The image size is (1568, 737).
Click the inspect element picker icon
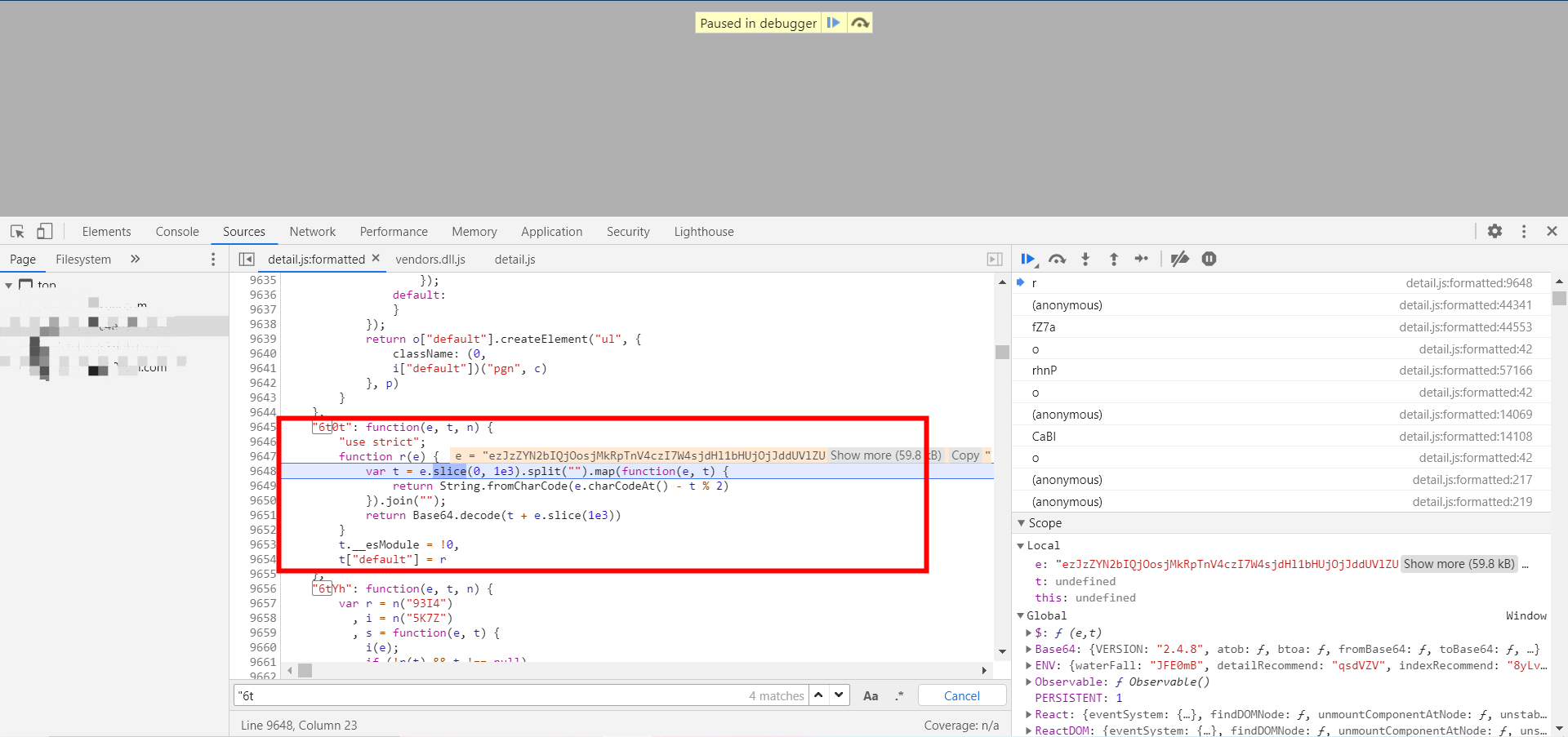coord(17,231)
